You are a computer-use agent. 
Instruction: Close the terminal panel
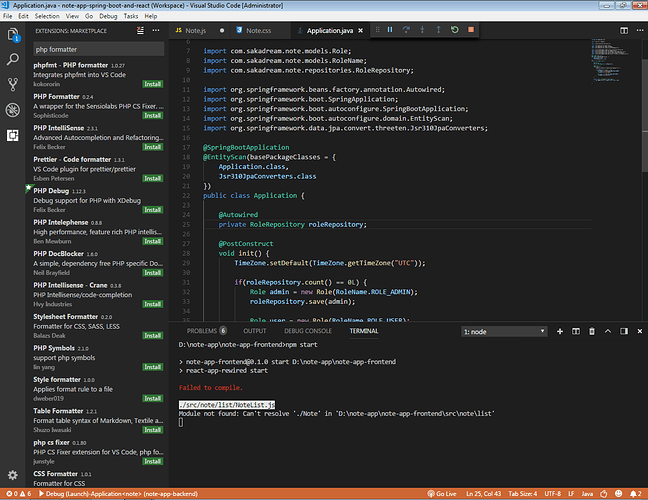click(640, 331)
